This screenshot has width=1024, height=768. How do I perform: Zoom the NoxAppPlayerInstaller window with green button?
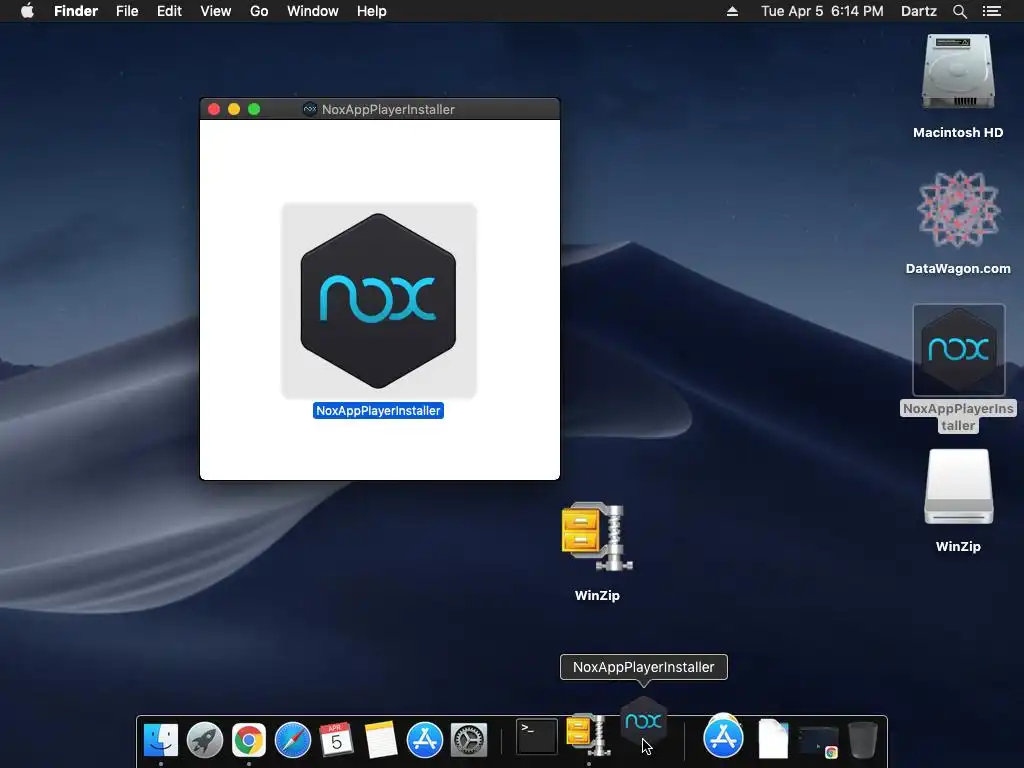(x=254, y=109)
